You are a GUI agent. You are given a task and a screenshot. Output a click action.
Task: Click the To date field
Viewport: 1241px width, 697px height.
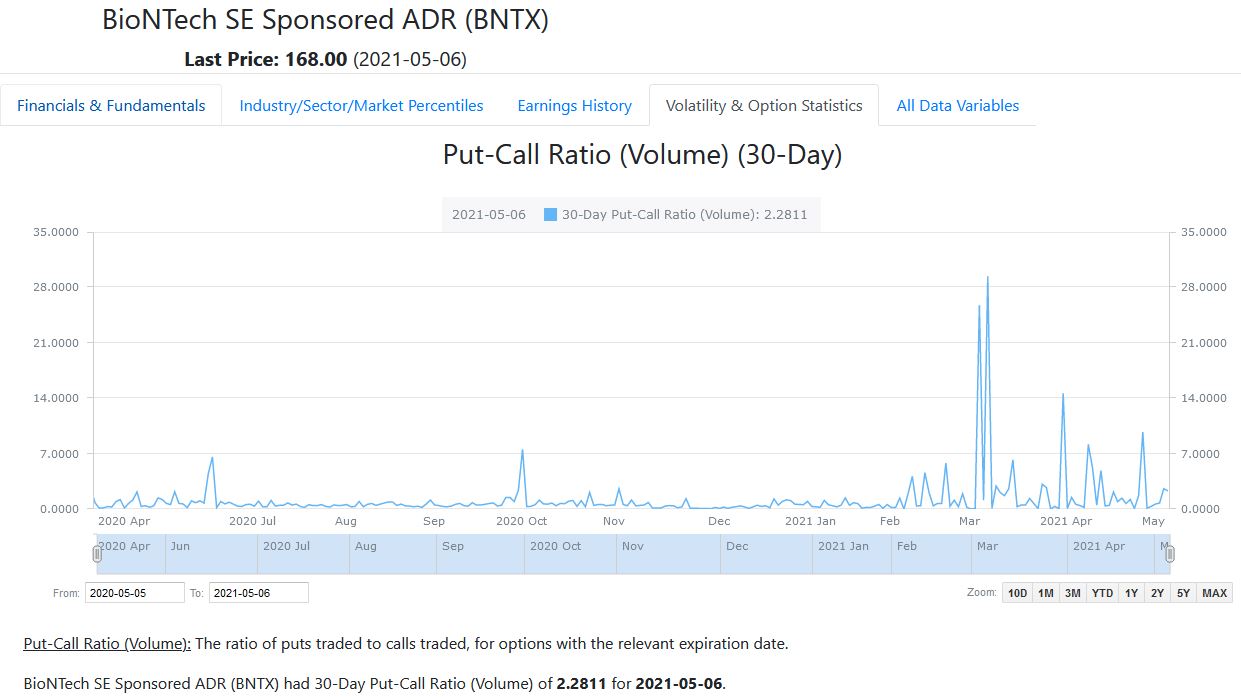point(258,593)
